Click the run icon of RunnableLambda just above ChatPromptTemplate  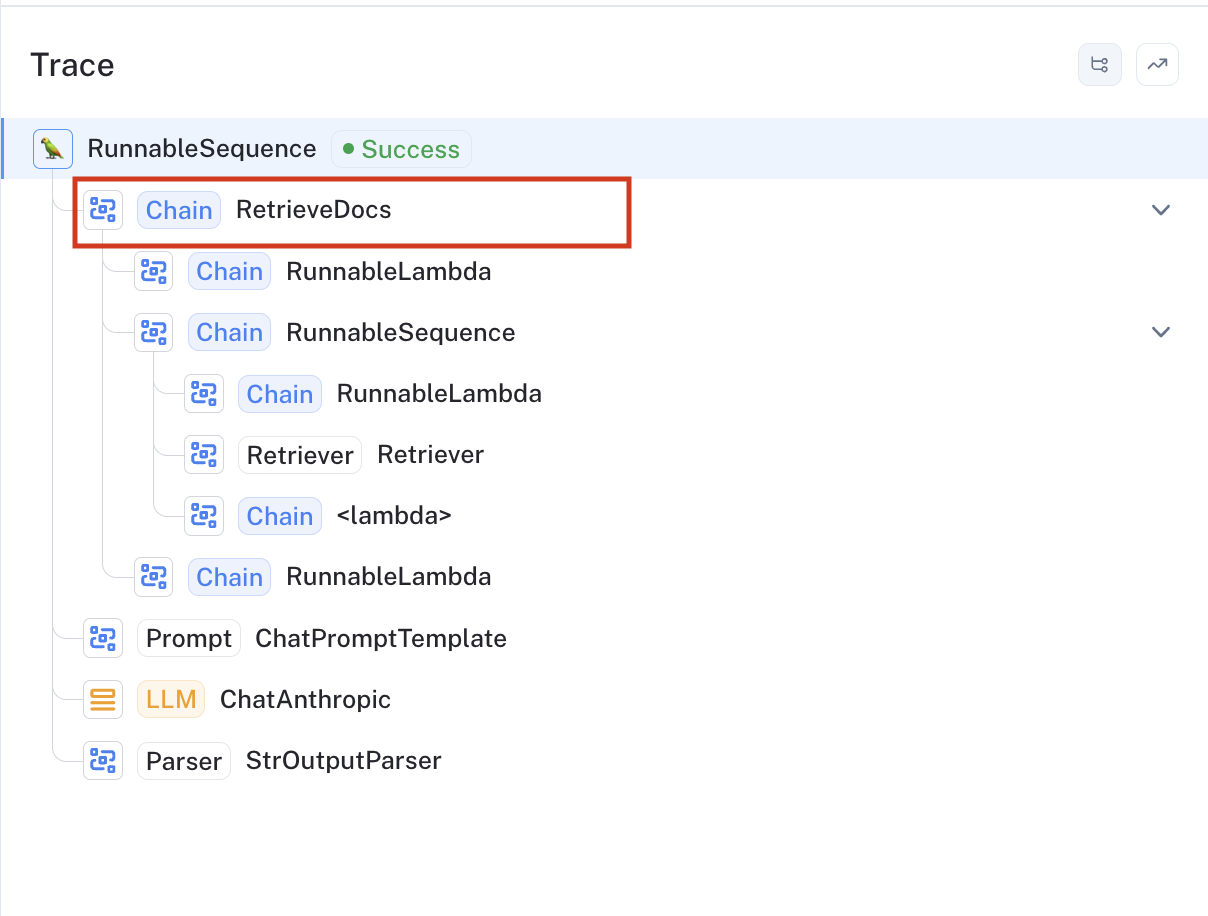pyautogui.click(x=153, y=577)
